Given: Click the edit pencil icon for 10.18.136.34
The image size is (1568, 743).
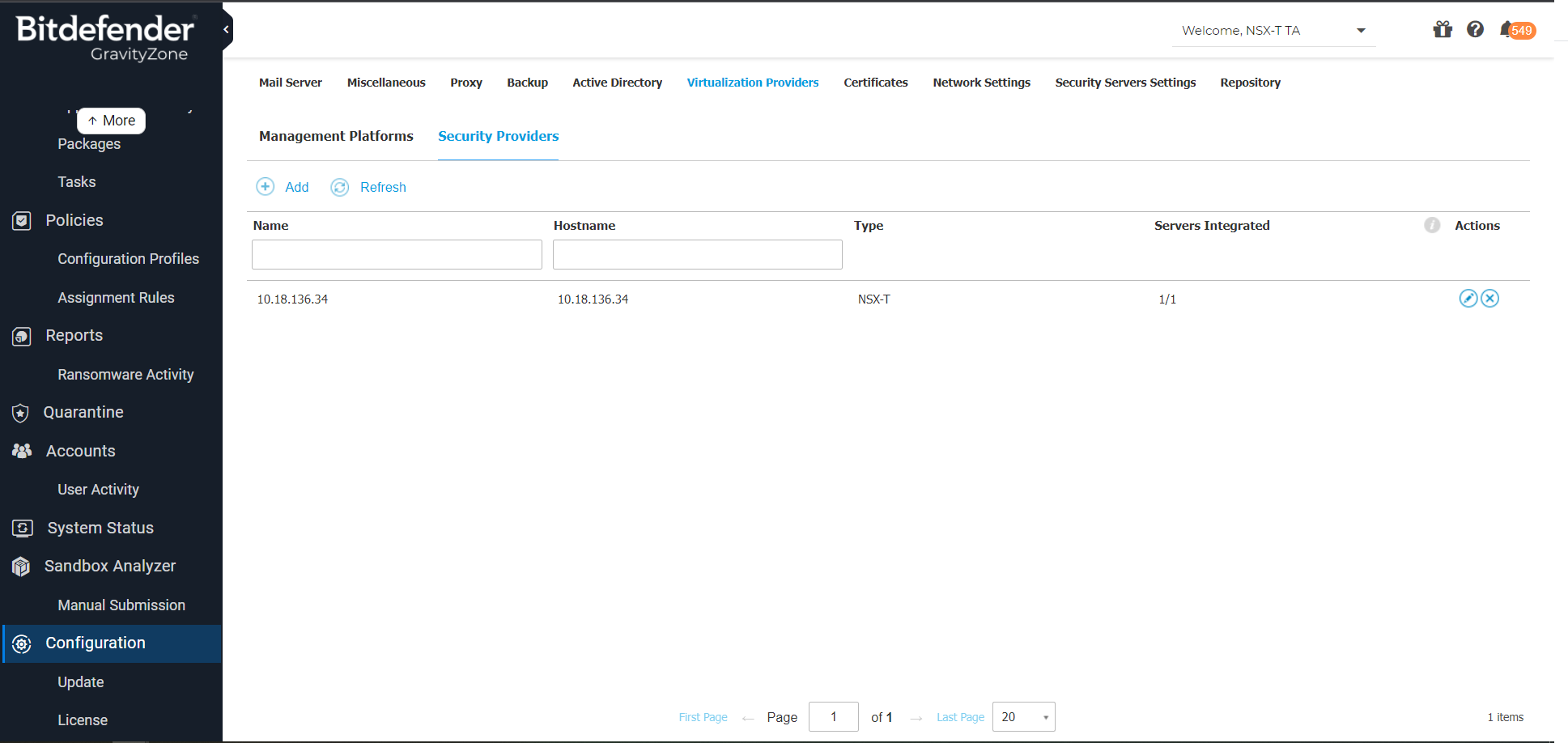Looking at the screenshot, I should 1468,299.
